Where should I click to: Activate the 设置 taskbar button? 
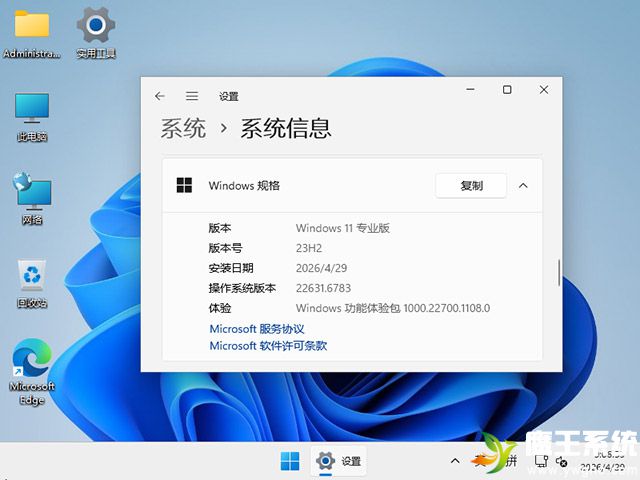pyautogui.click(x=338, y=461)
